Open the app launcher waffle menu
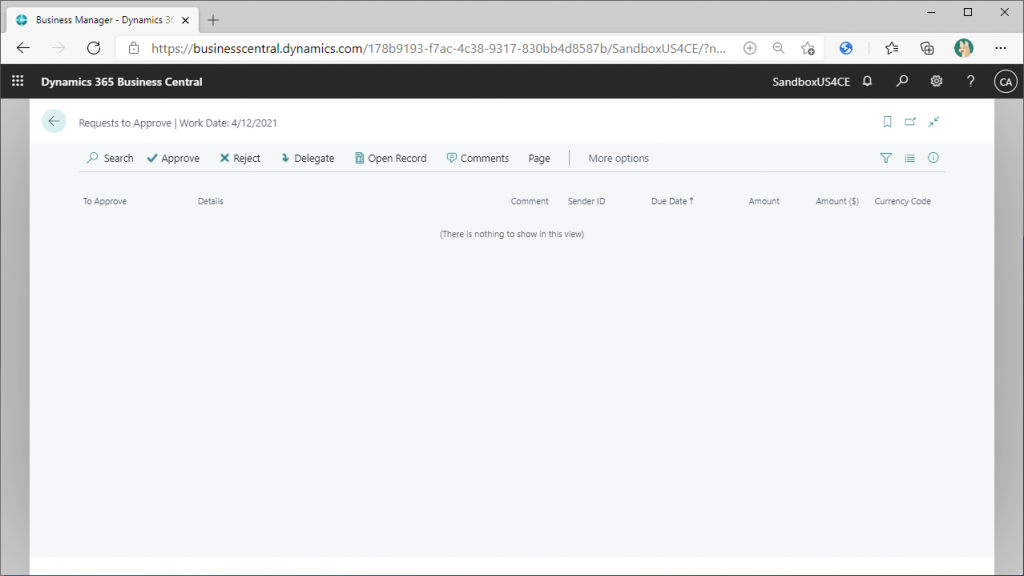This screenshot has width=1024, height=576. tap(18, 81)
